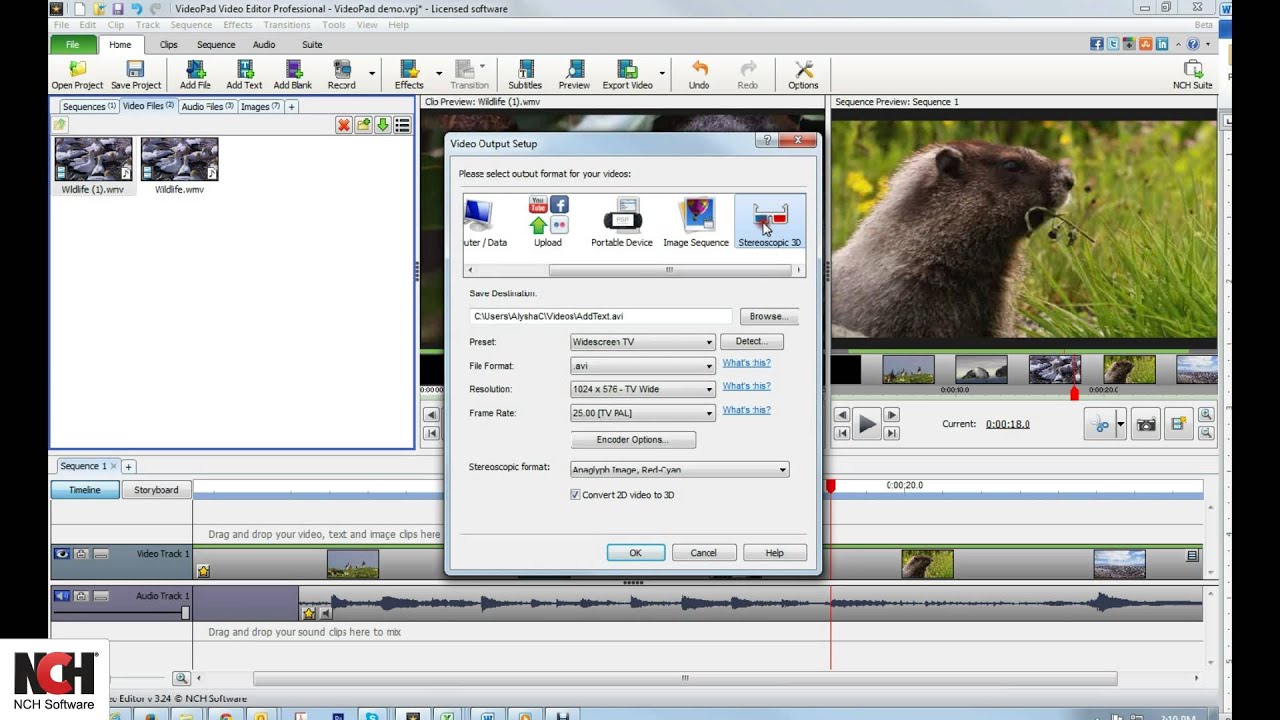The width and height of the screenshot is (1280, 720).
Task: Select the Stereoscopic 3D output format
Action: [769, 222]
